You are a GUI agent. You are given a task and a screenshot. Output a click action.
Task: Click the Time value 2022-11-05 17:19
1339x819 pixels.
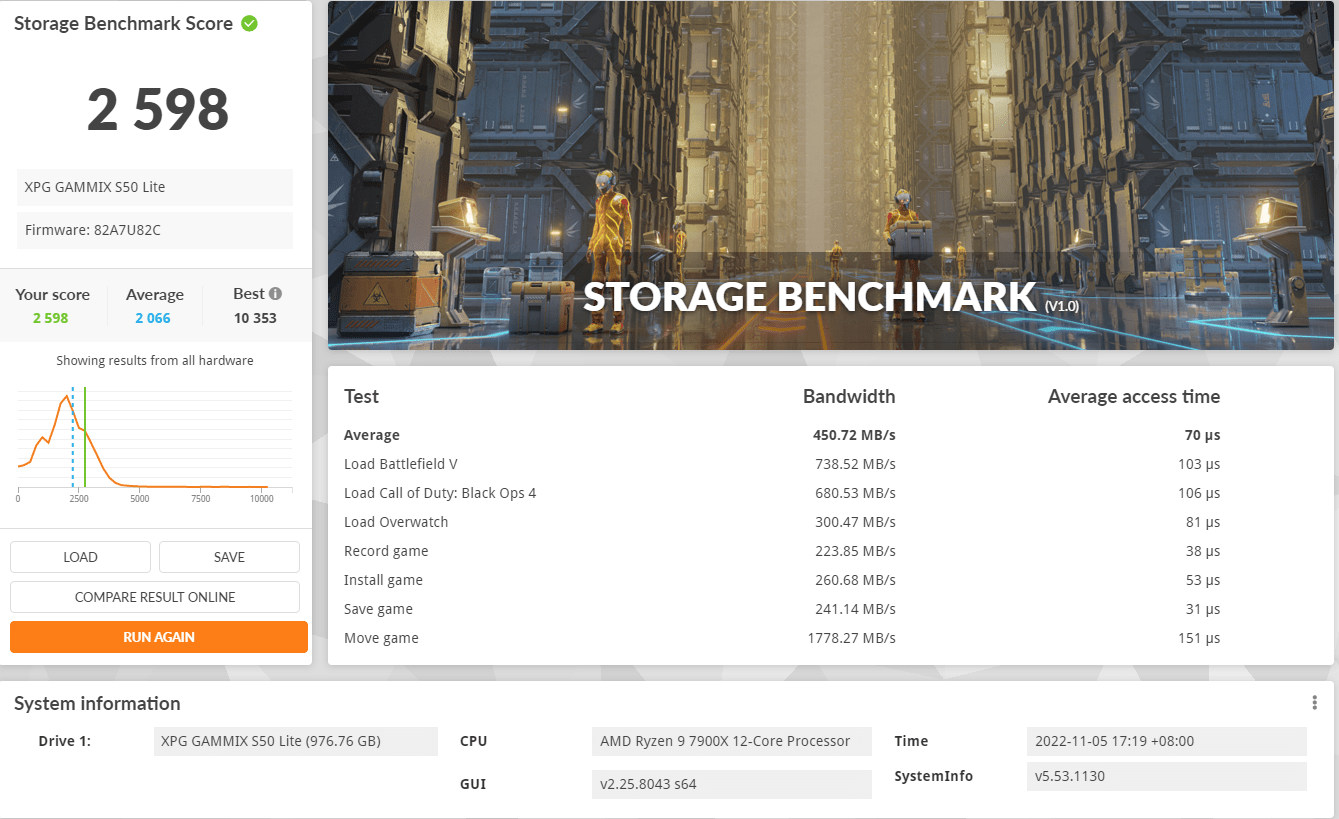[1166, 741]
